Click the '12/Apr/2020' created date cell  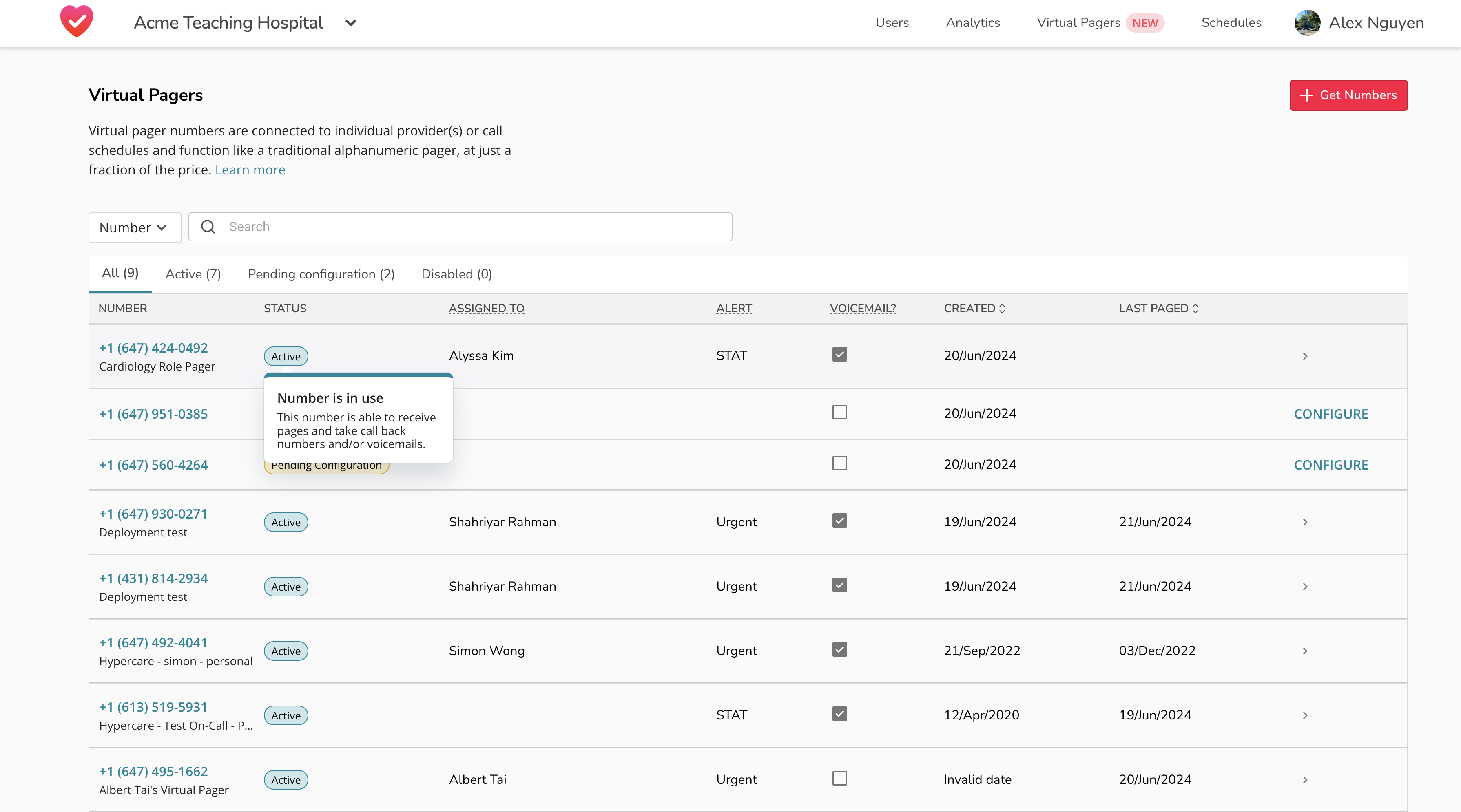pyautogui.click(x=981, y=715)
